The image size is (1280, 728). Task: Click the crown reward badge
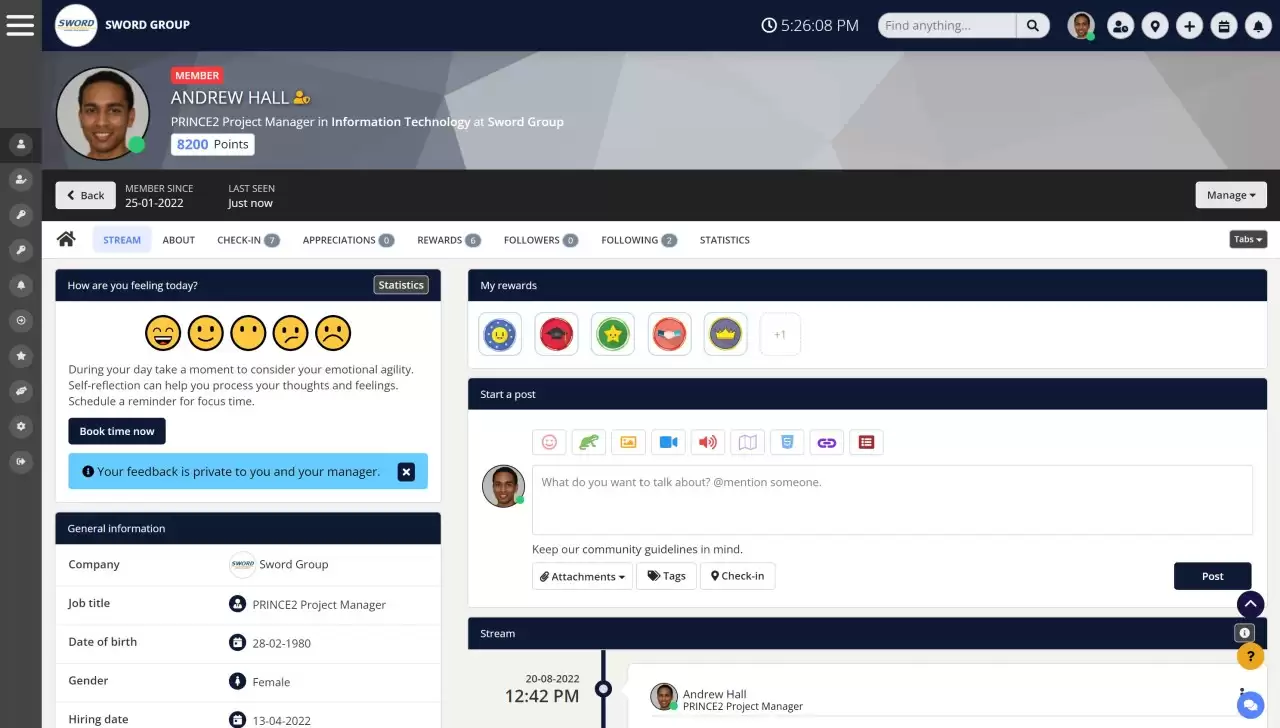[x=725, y=334]
